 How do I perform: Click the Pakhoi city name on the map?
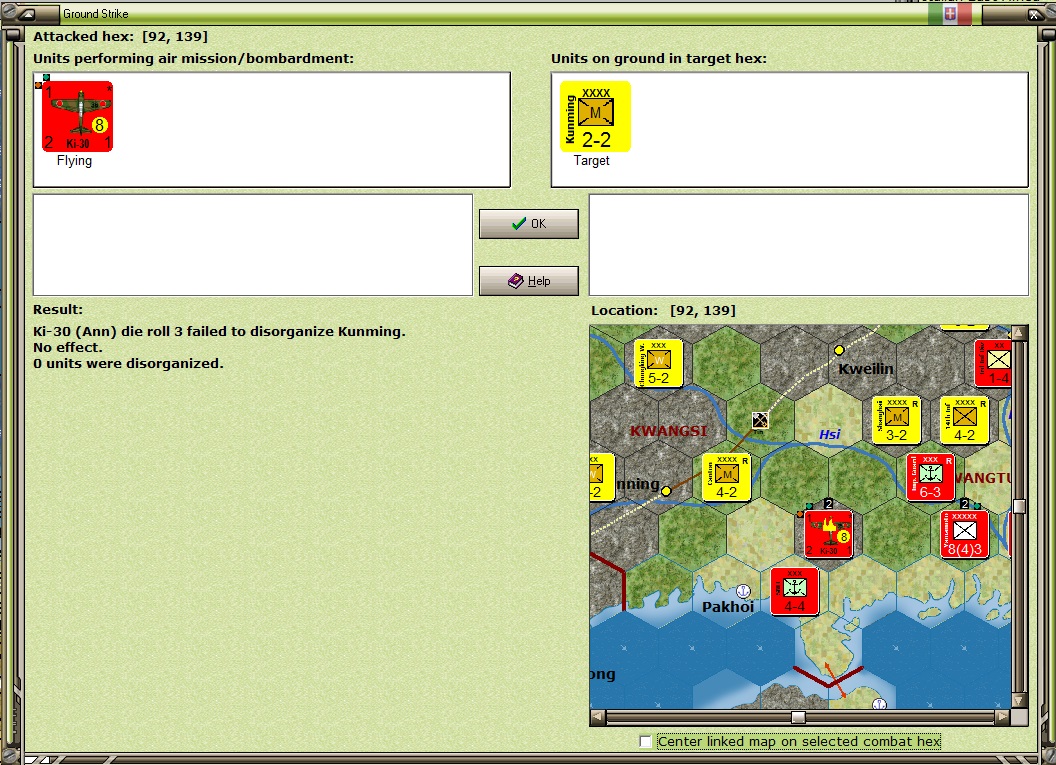click(728, 607)
